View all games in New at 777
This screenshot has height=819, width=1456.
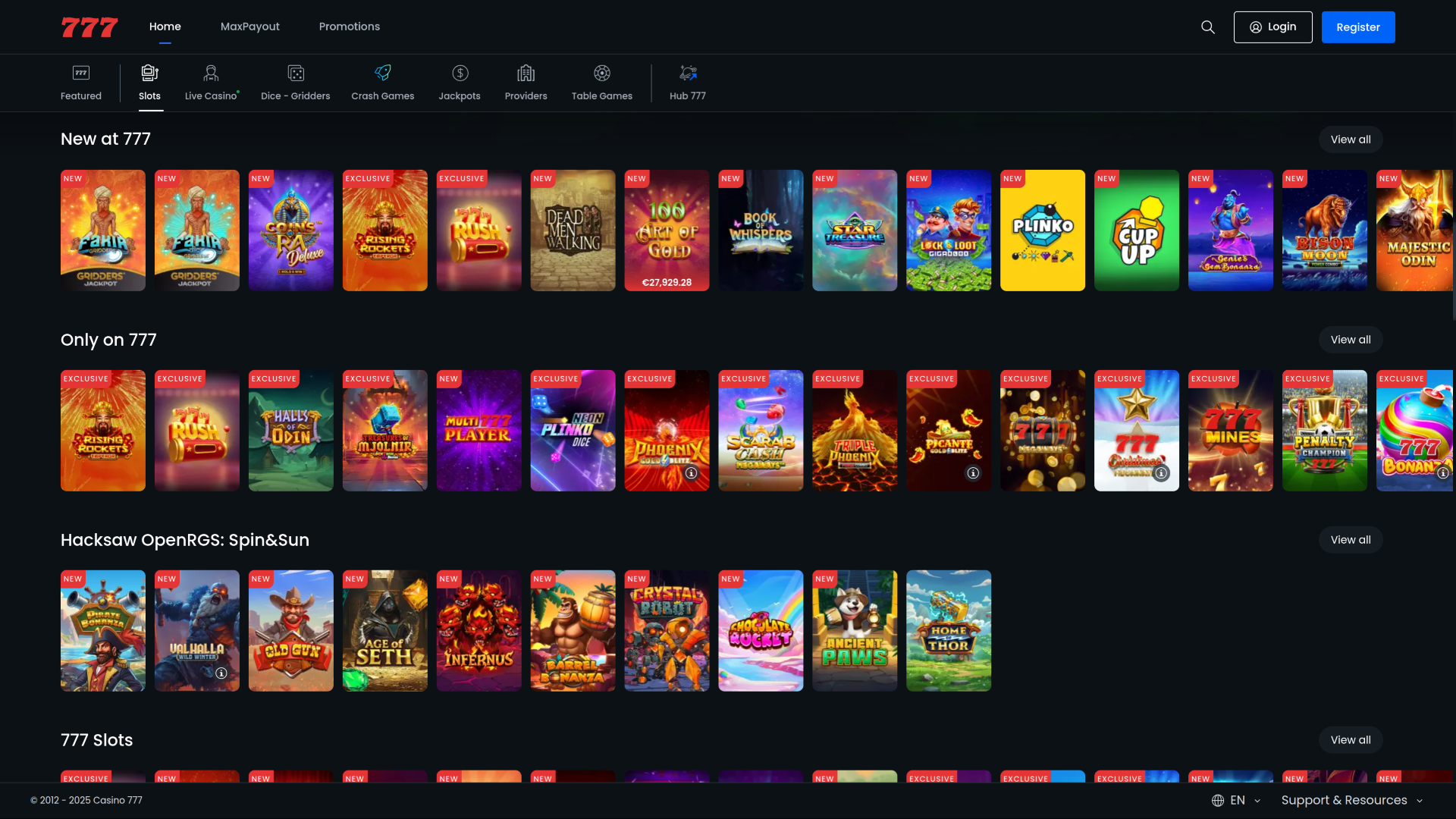(x=1350, y=139)
